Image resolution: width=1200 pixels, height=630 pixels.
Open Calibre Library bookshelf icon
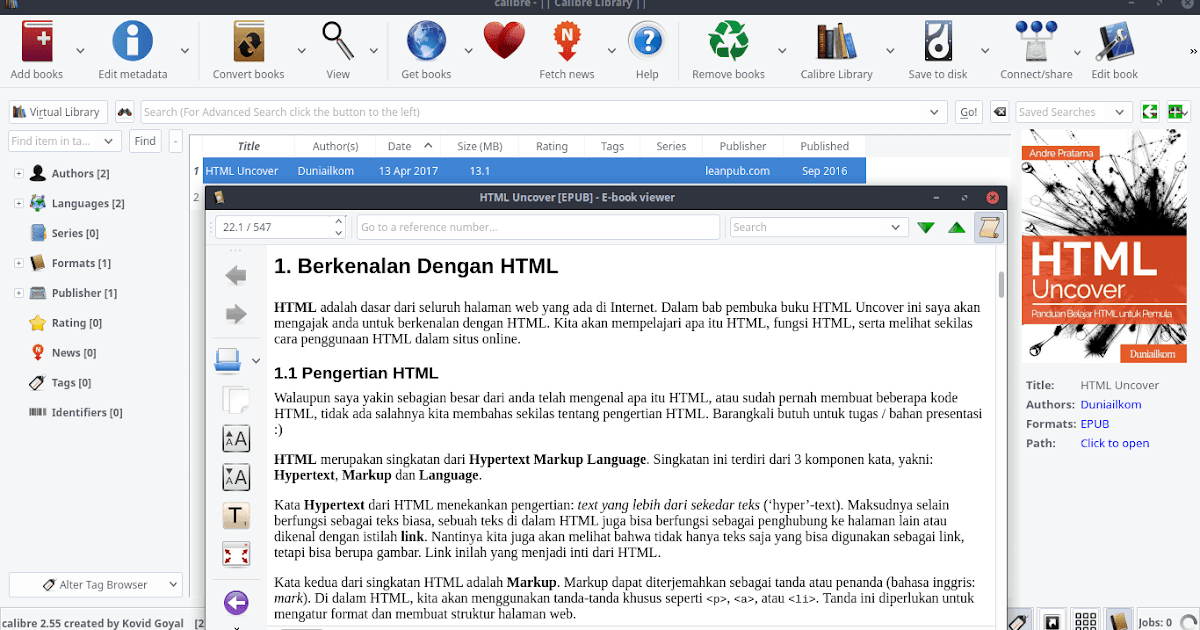pos(837,43)
